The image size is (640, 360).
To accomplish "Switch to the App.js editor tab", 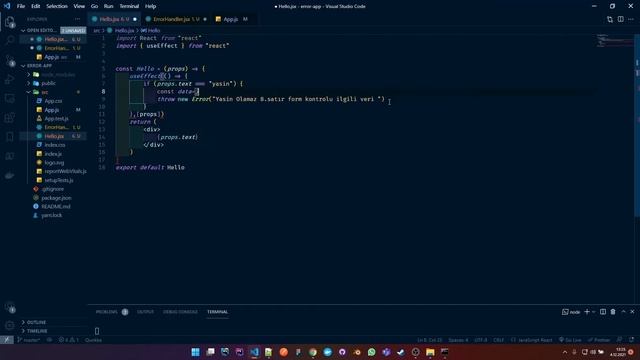I will coord(231,19).
